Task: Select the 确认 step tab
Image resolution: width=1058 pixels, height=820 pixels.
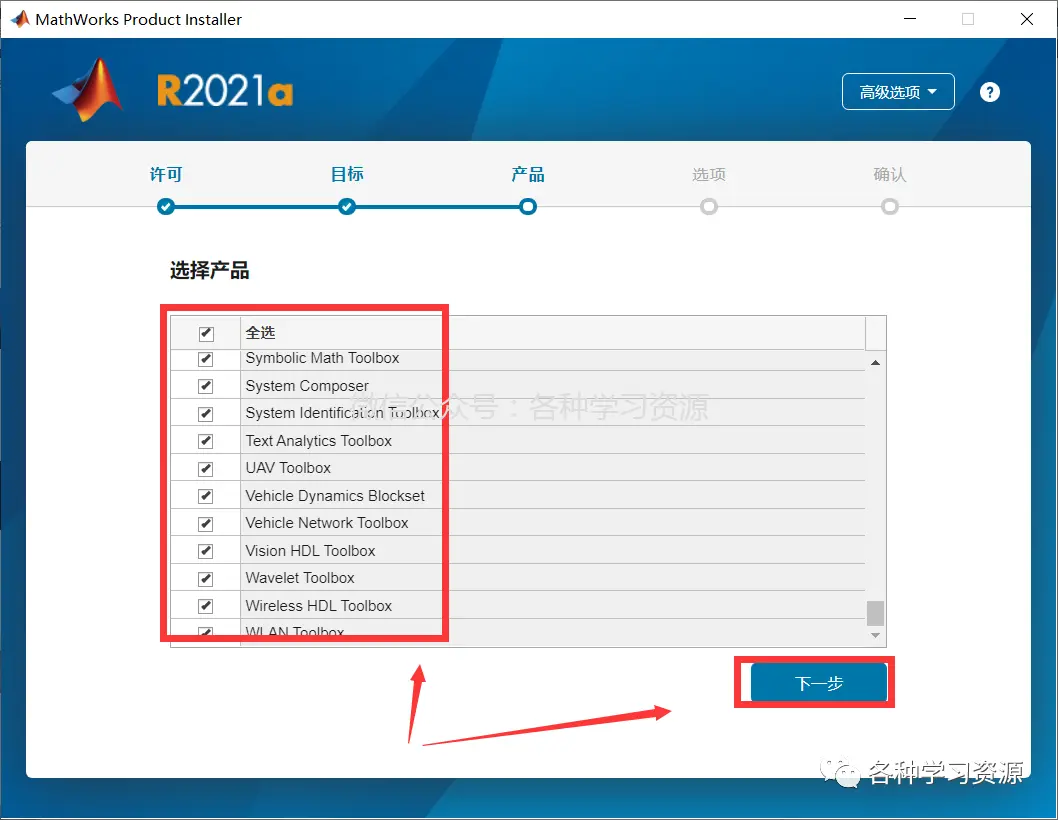Action: (889, 175)
